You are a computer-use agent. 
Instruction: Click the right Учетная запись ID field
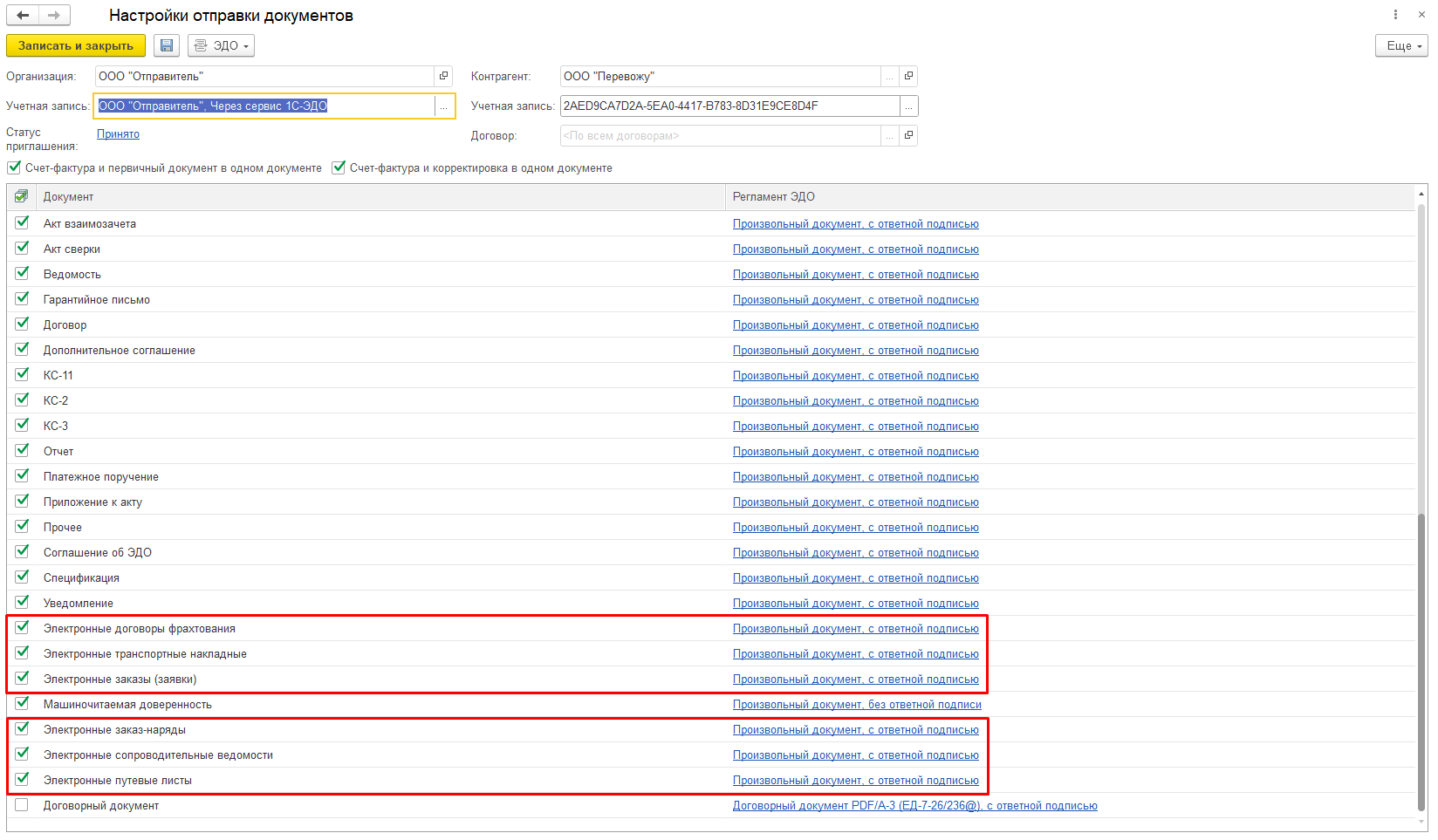(x=729, y=106)
